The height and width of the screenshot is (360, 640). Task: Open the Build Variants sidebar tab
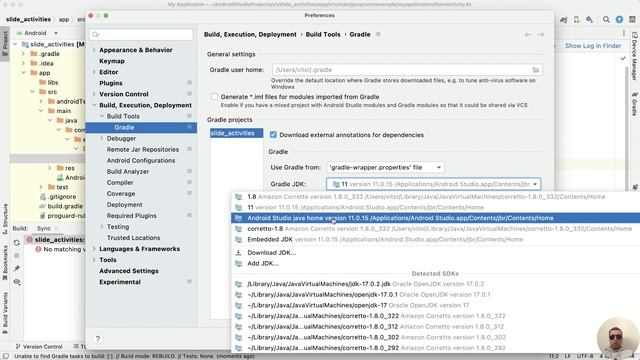point(5,313)
